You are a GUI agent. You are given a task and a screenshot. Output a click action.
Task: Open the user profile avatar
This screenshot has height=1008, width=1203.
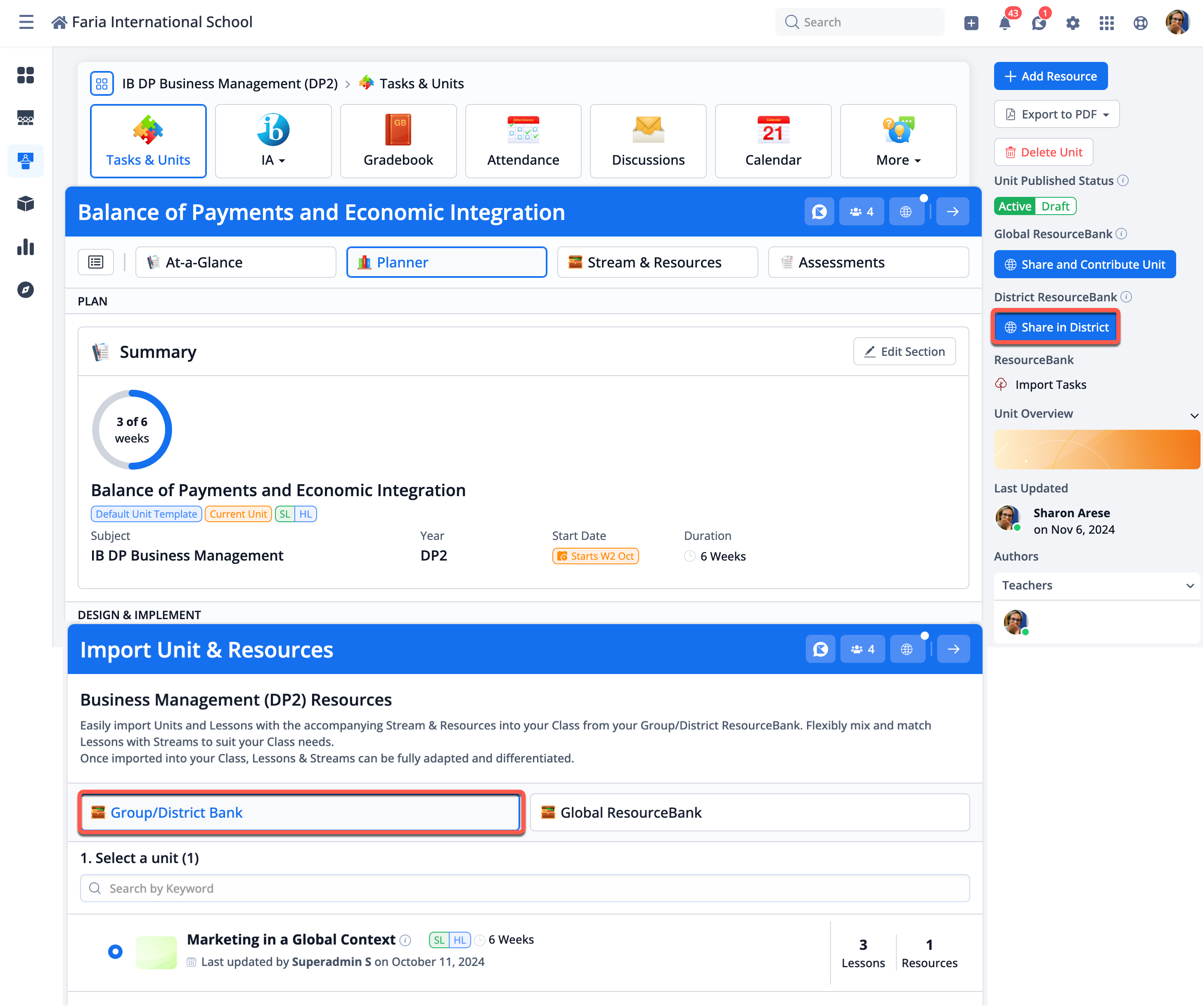click(x=1178, y=22)
